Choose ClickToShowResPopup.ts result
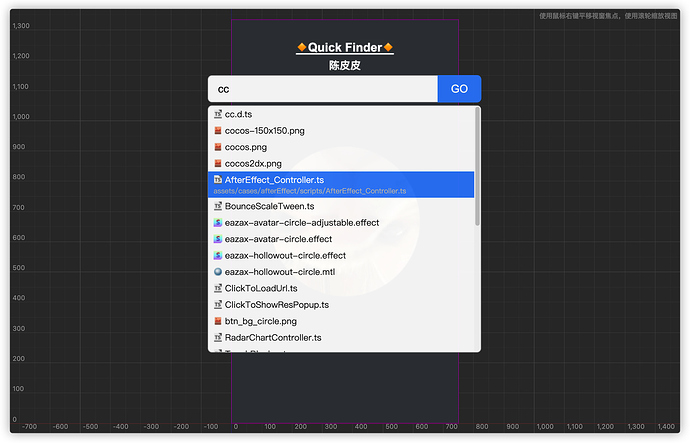This screenshot has height=443, width=690. pos(341,305)
